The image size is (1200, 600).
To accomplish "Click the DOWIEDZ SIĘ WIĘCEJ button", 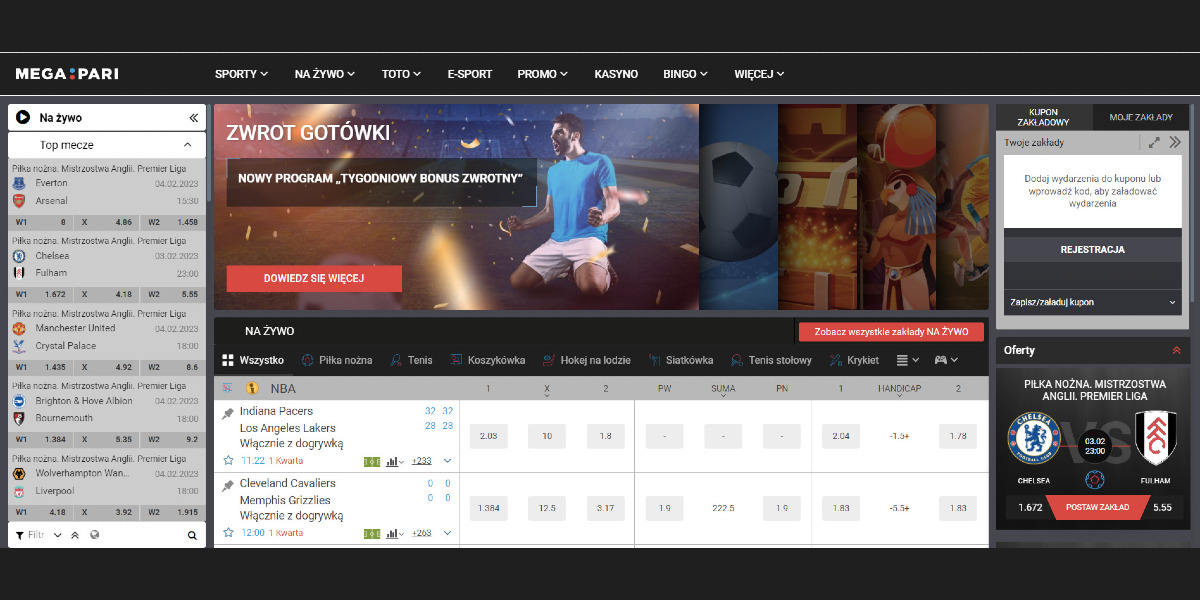I will [314, 278].
